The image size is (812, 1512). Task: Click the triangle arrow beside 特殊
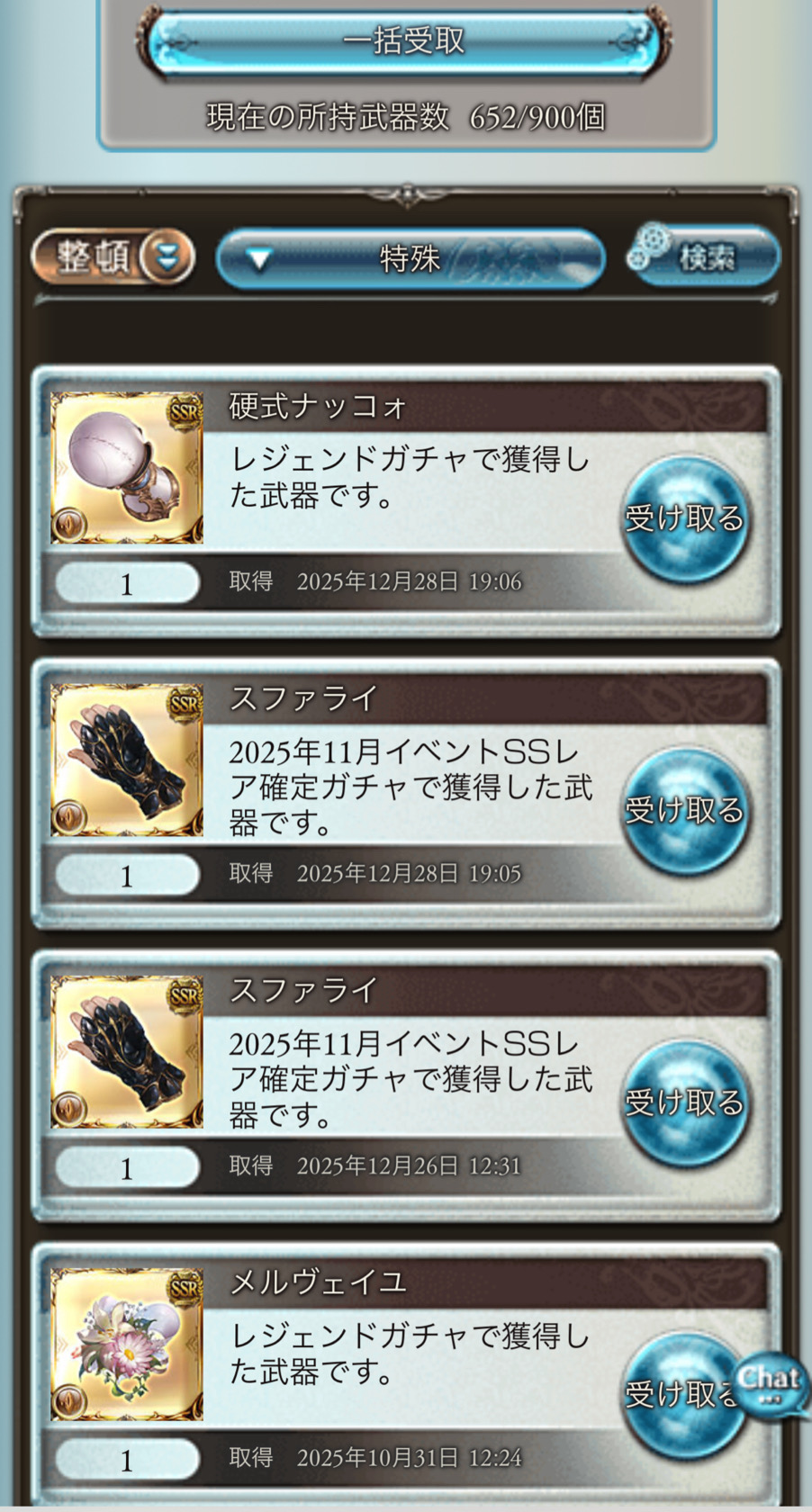259,261
